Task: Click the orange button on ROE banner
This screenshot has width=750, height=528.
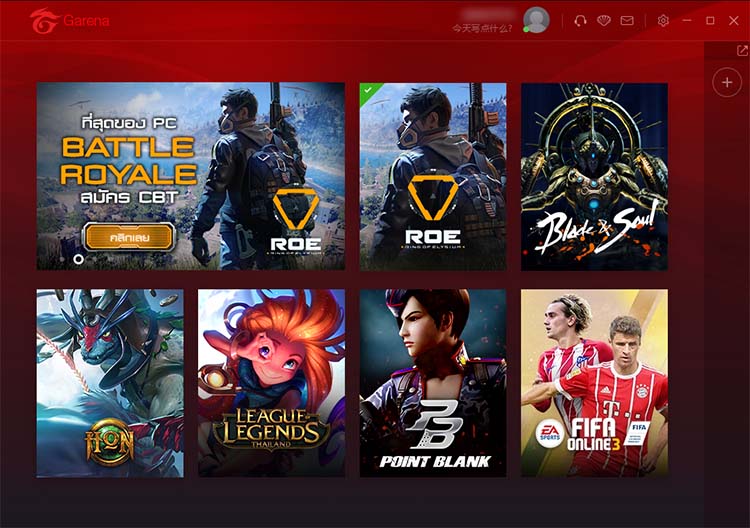Action: tap(129, 237)
